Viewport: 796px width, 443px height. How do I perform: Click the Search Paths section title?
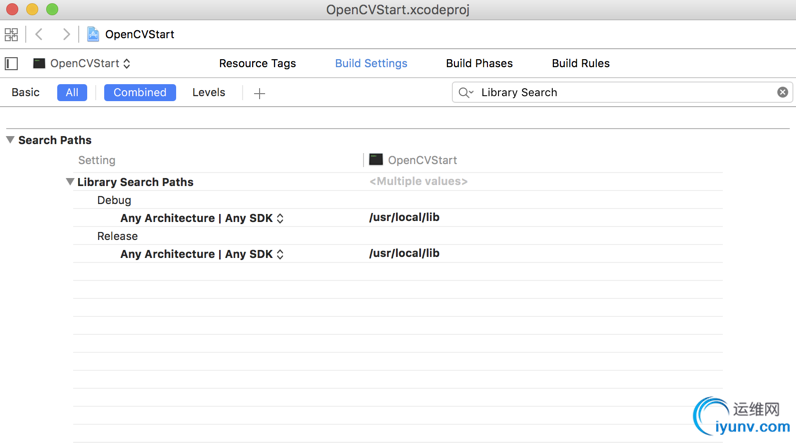[x=55, y=140]
